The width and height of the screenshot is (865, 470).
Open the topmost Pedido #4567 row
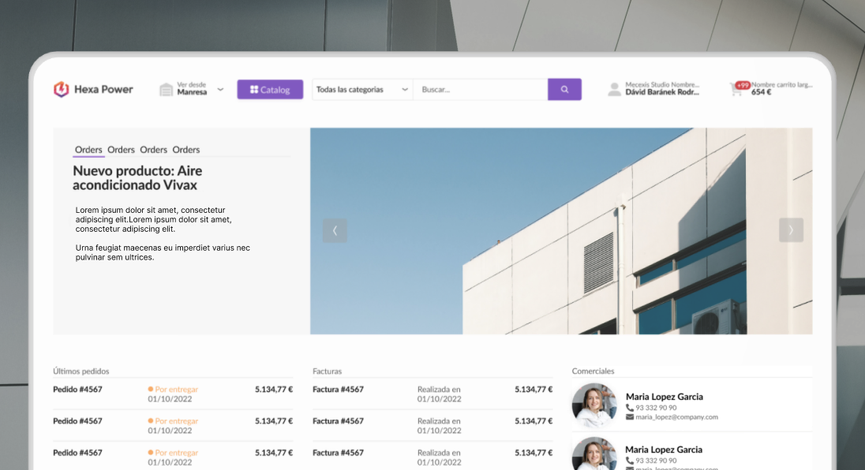pos(173,394)
